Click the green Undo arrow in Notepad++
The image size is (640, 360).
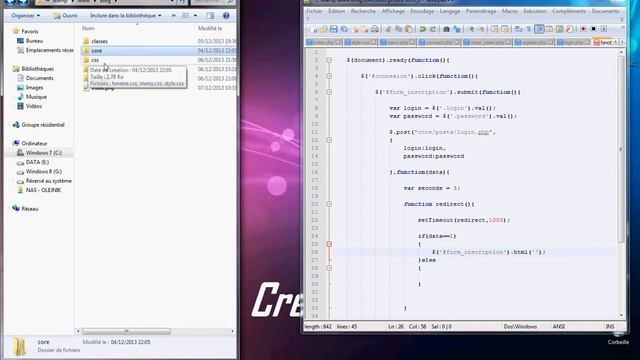tap(422, 29)
